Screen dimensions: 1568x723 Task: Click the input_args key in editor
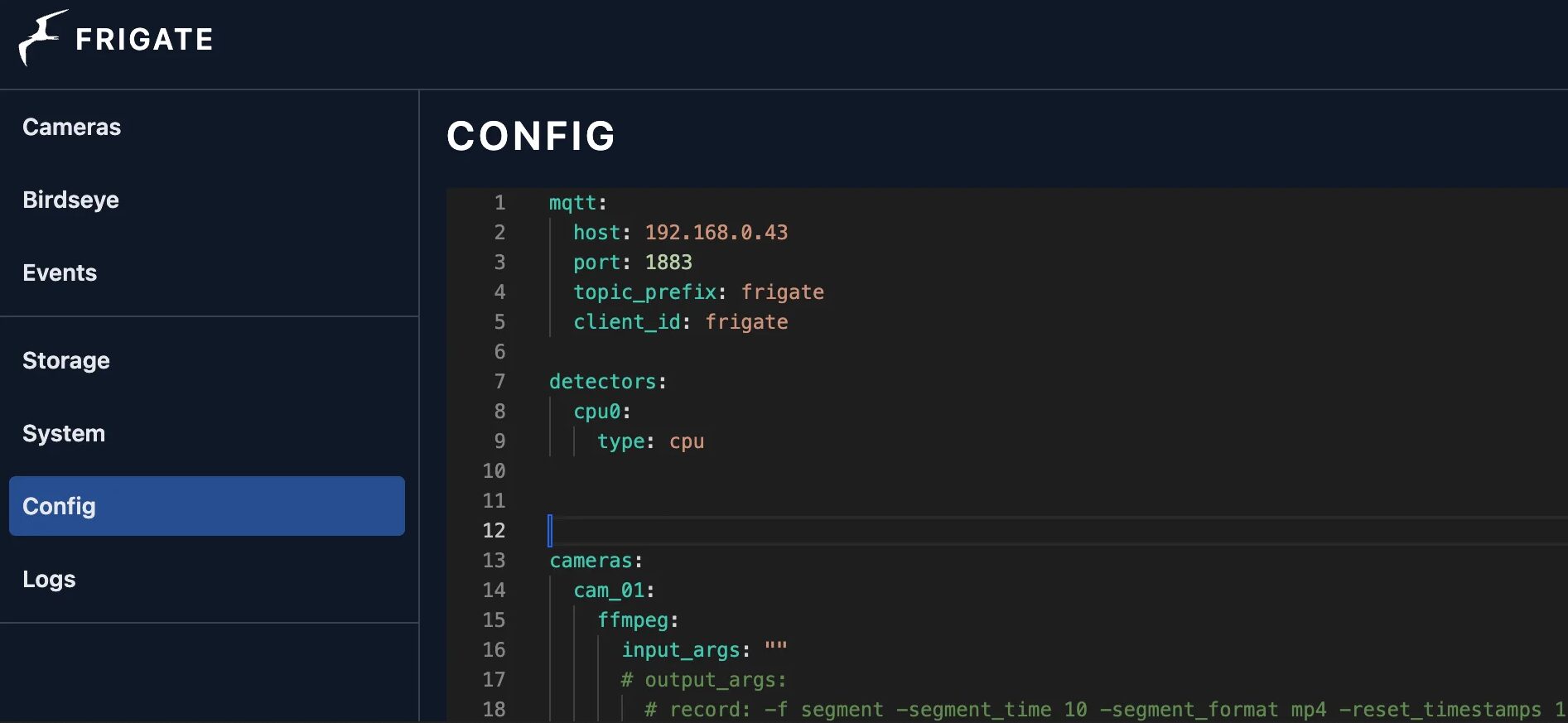pyautogui.click(x=680, y=650)
